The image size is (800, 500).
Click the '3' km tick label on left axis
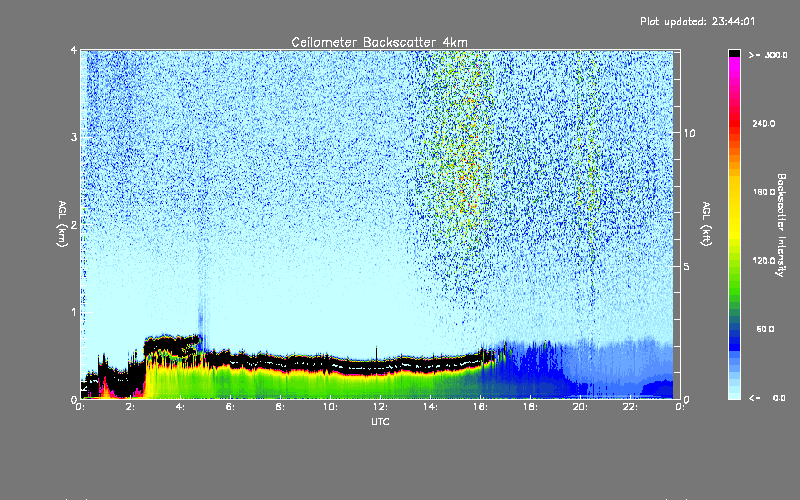tap(74, 137)
